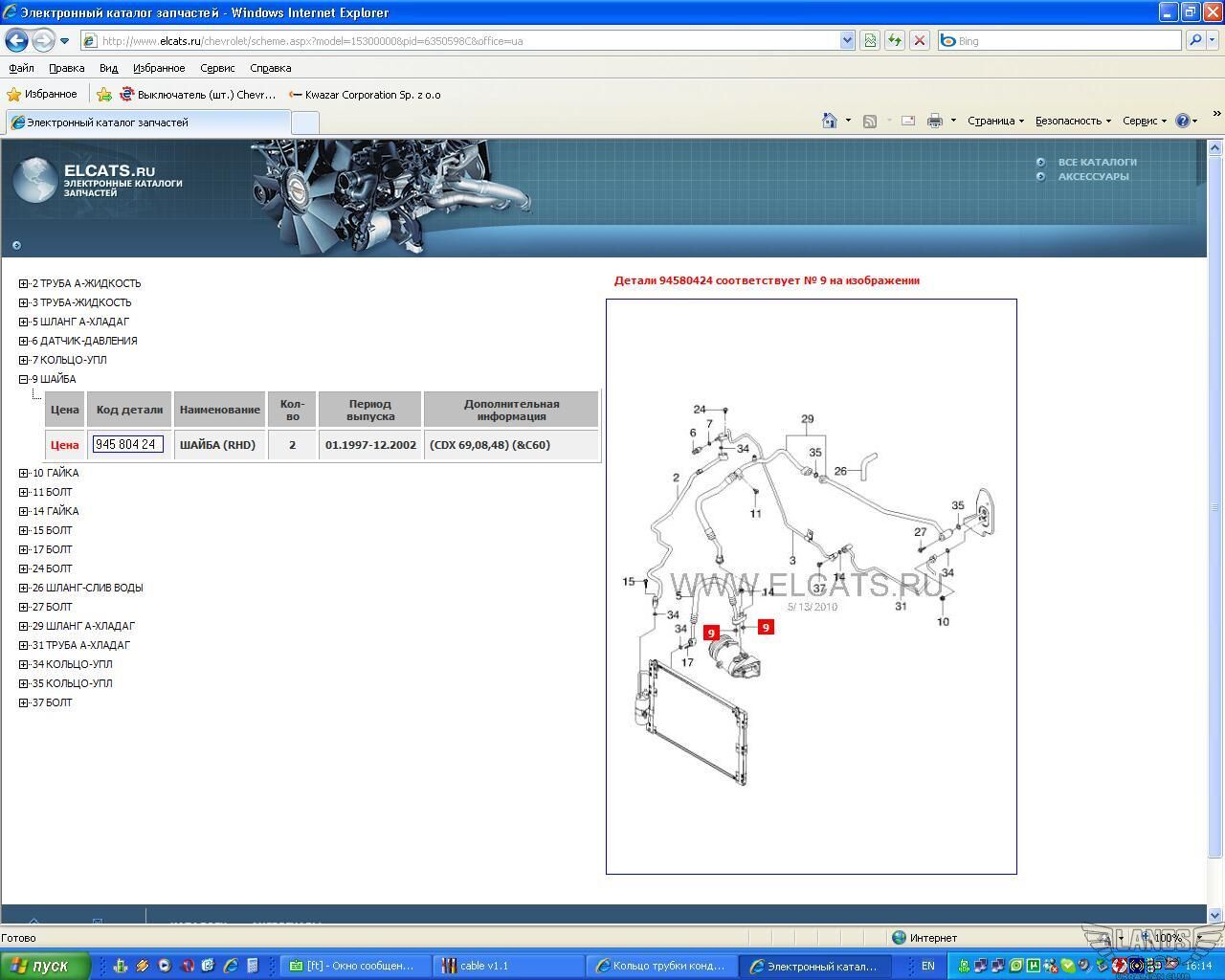The width and height of the screenshot is (1225, 980).
Task: Collapse the 9 ШАЙБА tree node
Action: 24,379
